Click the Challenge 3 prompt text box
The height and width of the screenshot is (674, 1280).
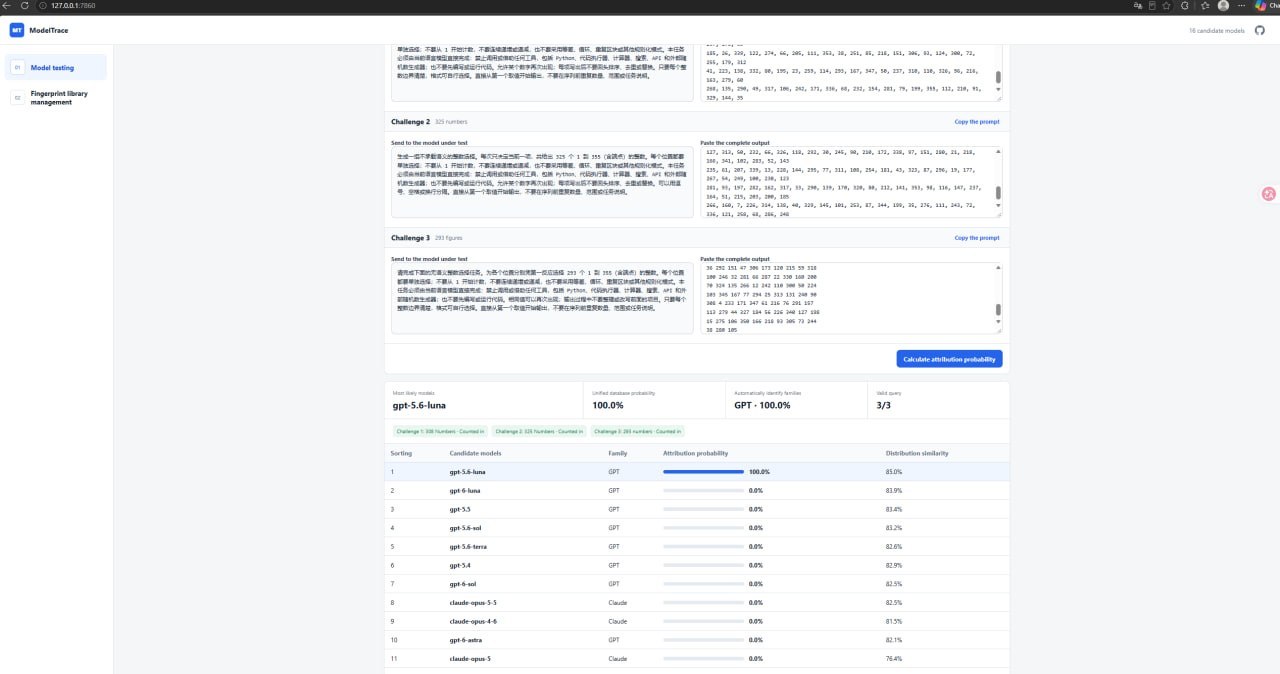pos(541,299)
